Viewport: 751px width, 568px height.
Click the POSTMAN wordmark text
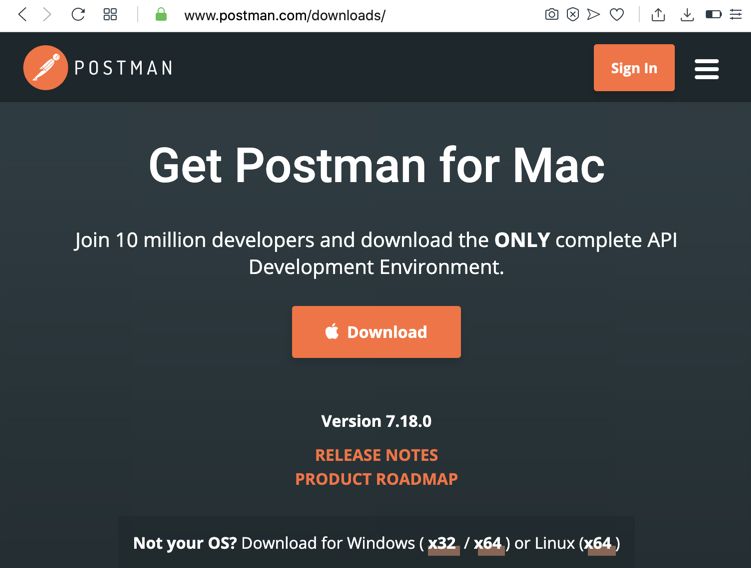pyautogui.click(x=123, y=68)
